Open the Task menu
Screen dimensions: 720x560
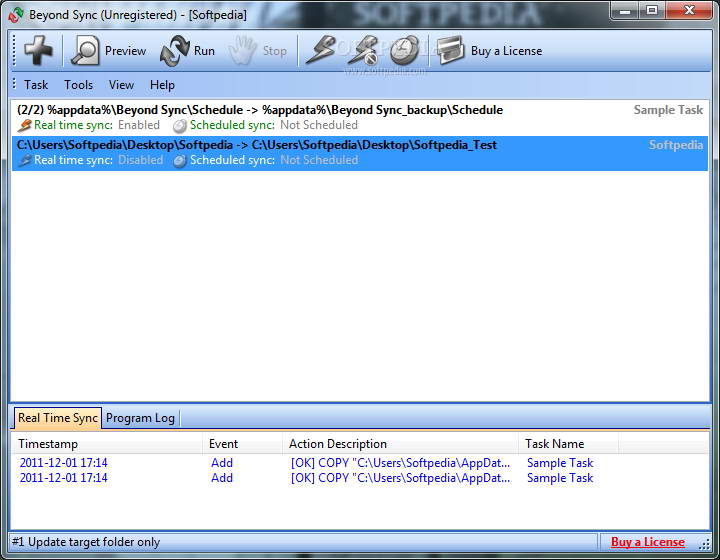click(x=36, y=85)
